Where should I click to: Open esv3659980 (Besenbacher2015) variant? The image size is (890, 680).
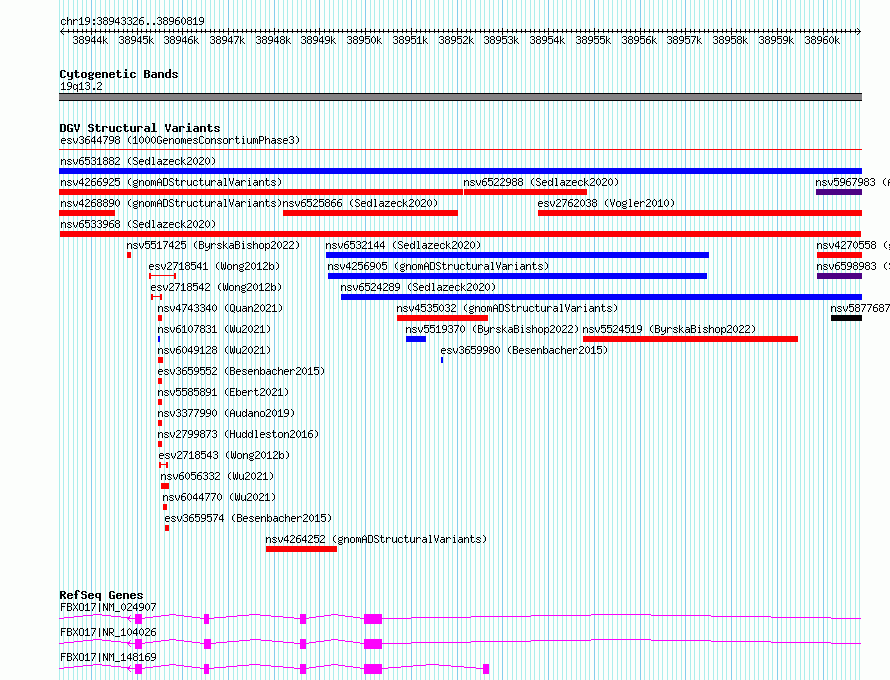[x=524, y=350]
